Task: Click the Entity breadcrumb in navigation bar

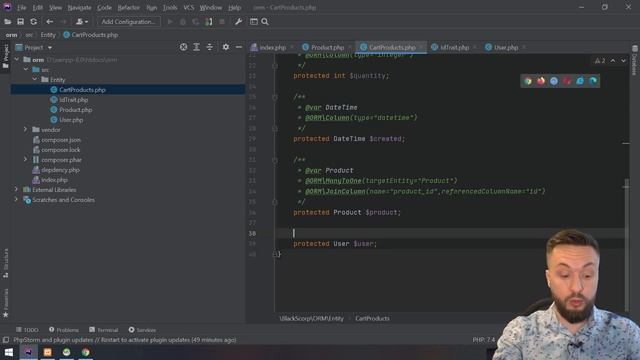Action: point(48,35)
